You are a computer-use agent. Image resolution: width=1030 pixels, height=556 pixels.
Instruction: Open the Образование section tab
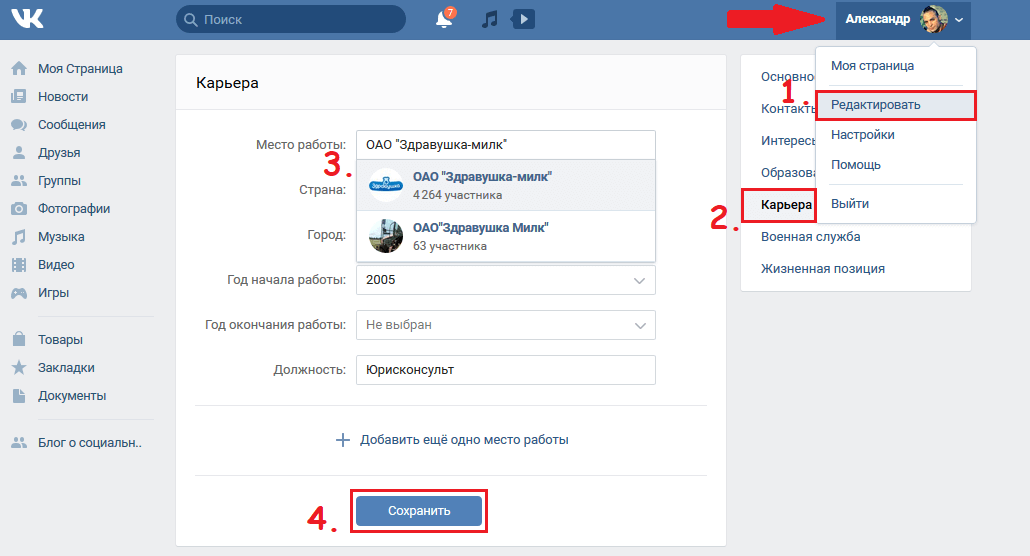pos(788,173)
